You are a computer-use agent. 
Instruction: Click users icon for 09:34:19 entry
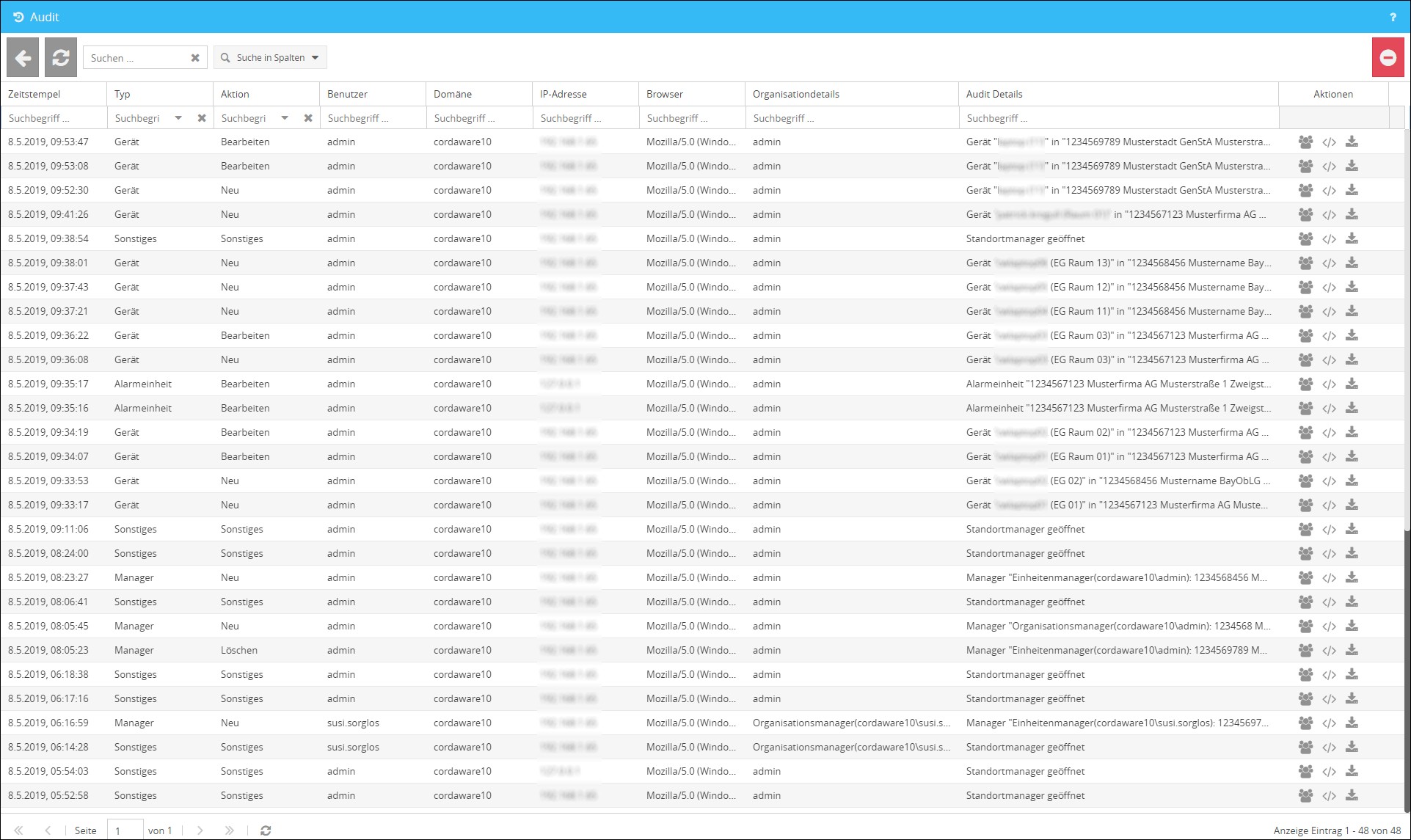tap(1305, 433)
